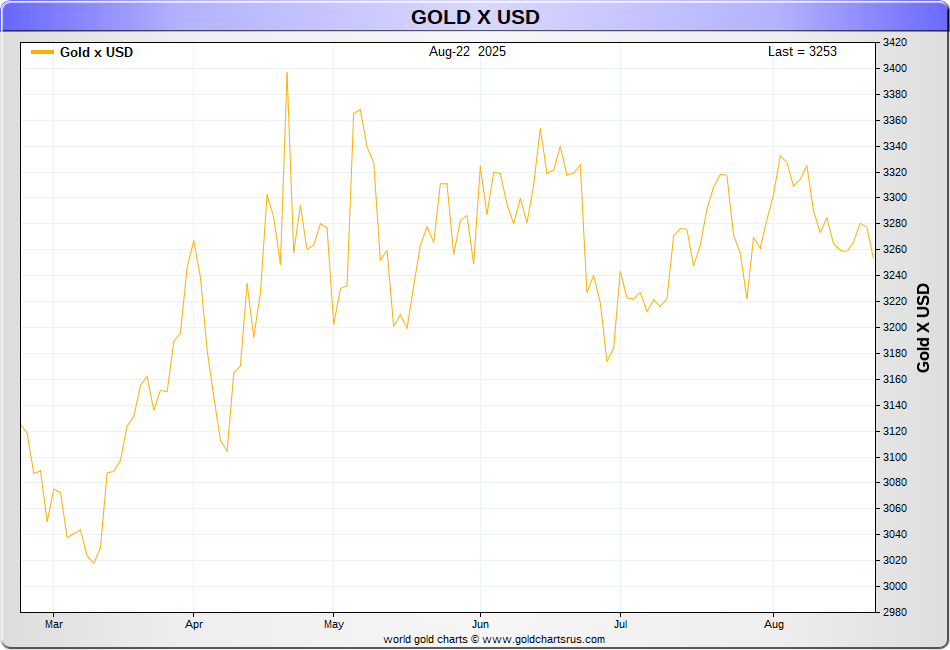Click the April spike peak near 3400
The width and height of the screenshot is (950, 650).
tap(287, 73)
